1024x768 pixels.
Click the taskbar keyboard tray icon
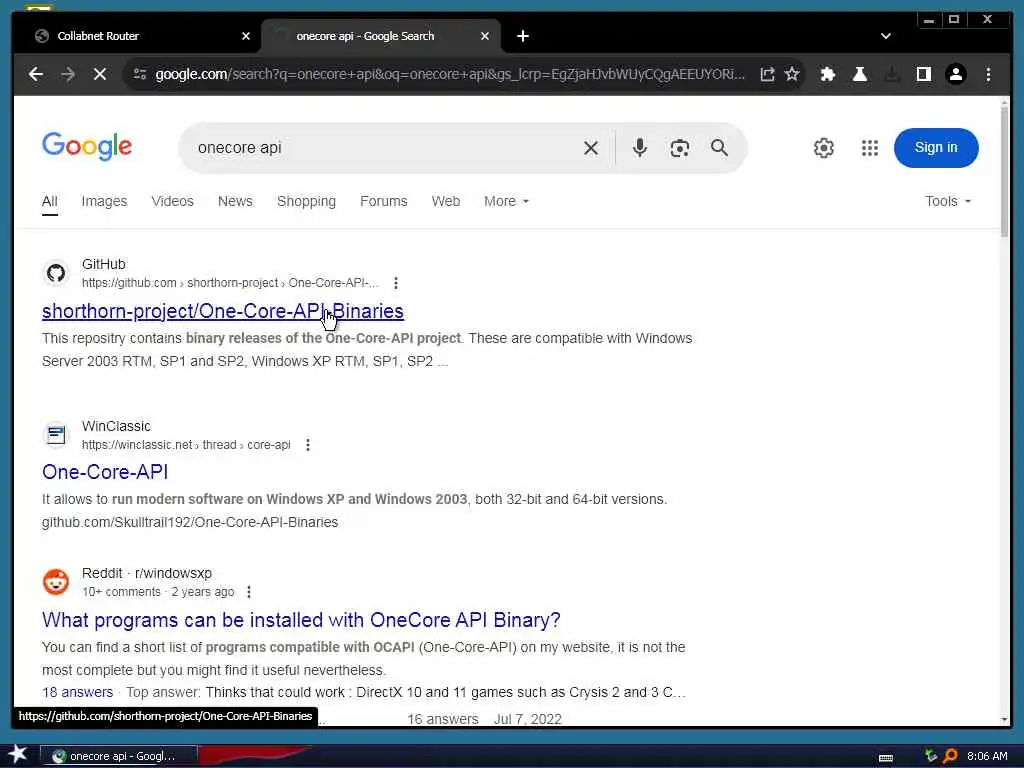point(886,758)
